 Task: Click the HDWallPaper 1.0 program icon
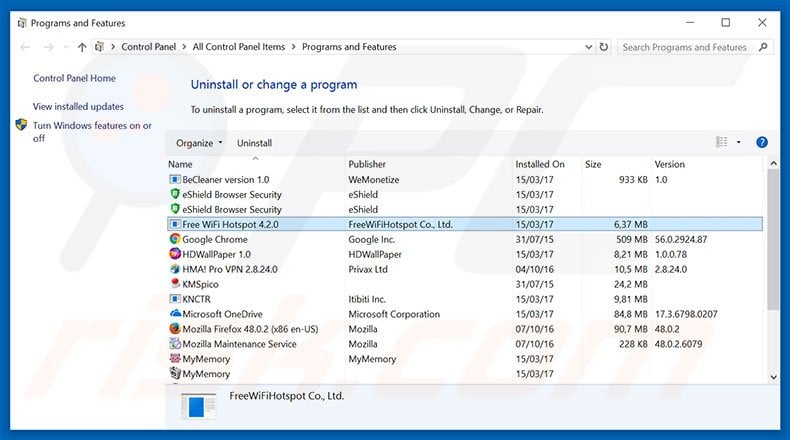pos(175,254)
